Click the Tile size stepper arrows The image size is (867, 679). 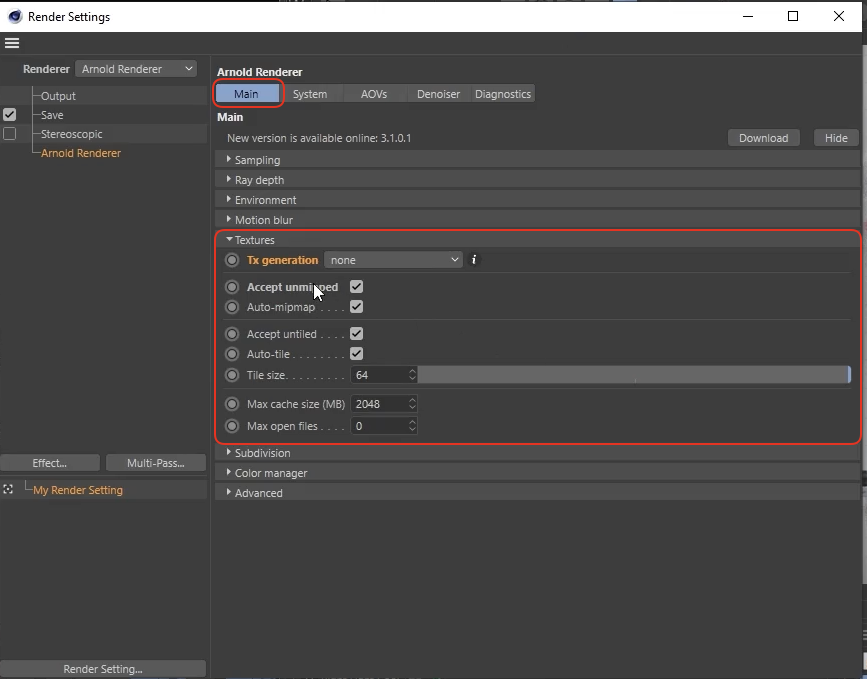[x=412, y=375]
